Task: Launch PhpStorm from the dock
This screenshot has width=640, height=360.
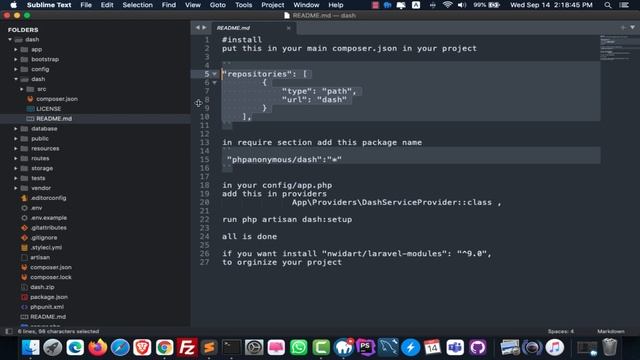Action: tap(366, 348)
